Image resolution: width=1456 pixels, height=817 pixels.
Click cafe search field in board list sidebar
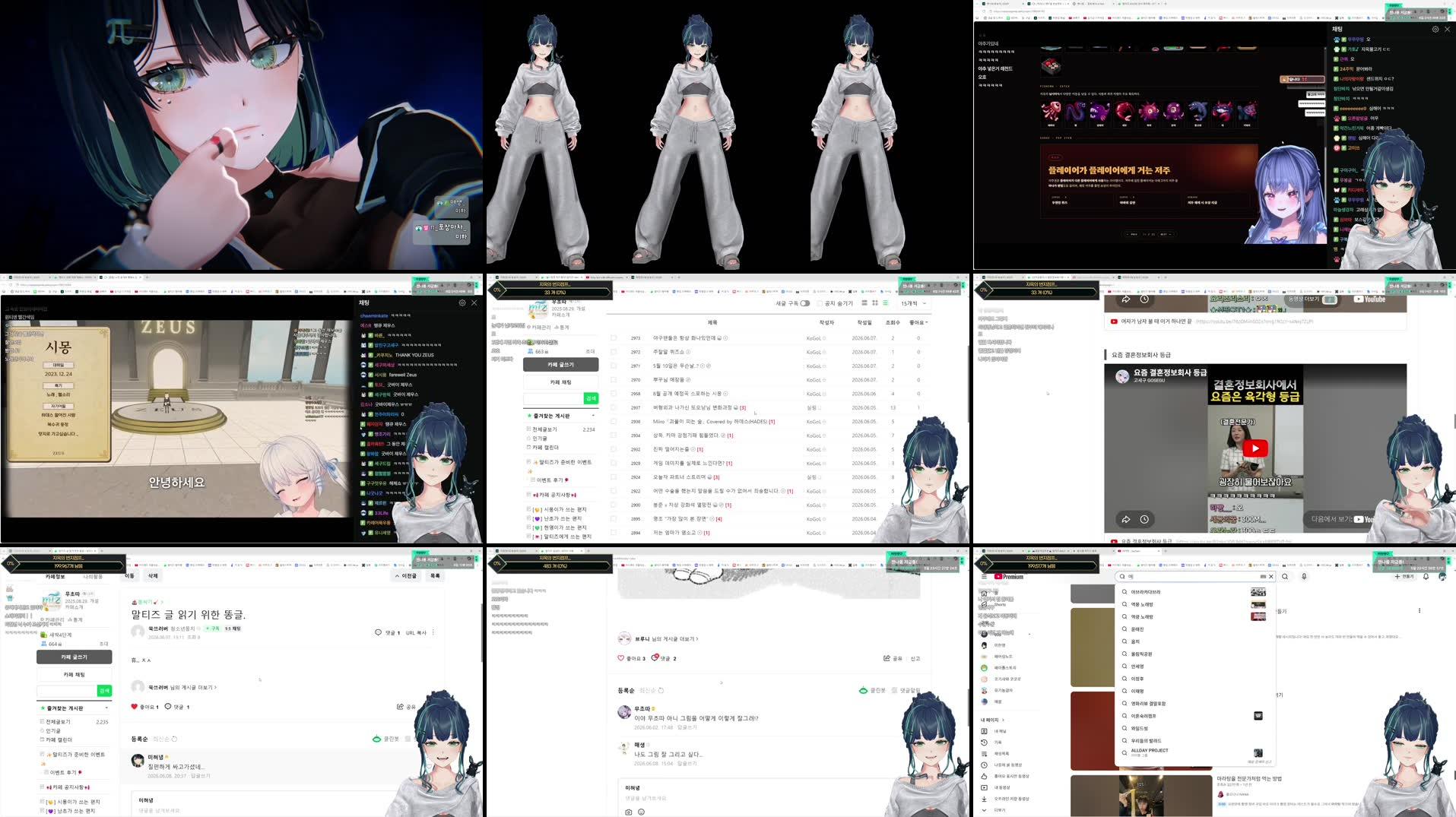[553, 398]
